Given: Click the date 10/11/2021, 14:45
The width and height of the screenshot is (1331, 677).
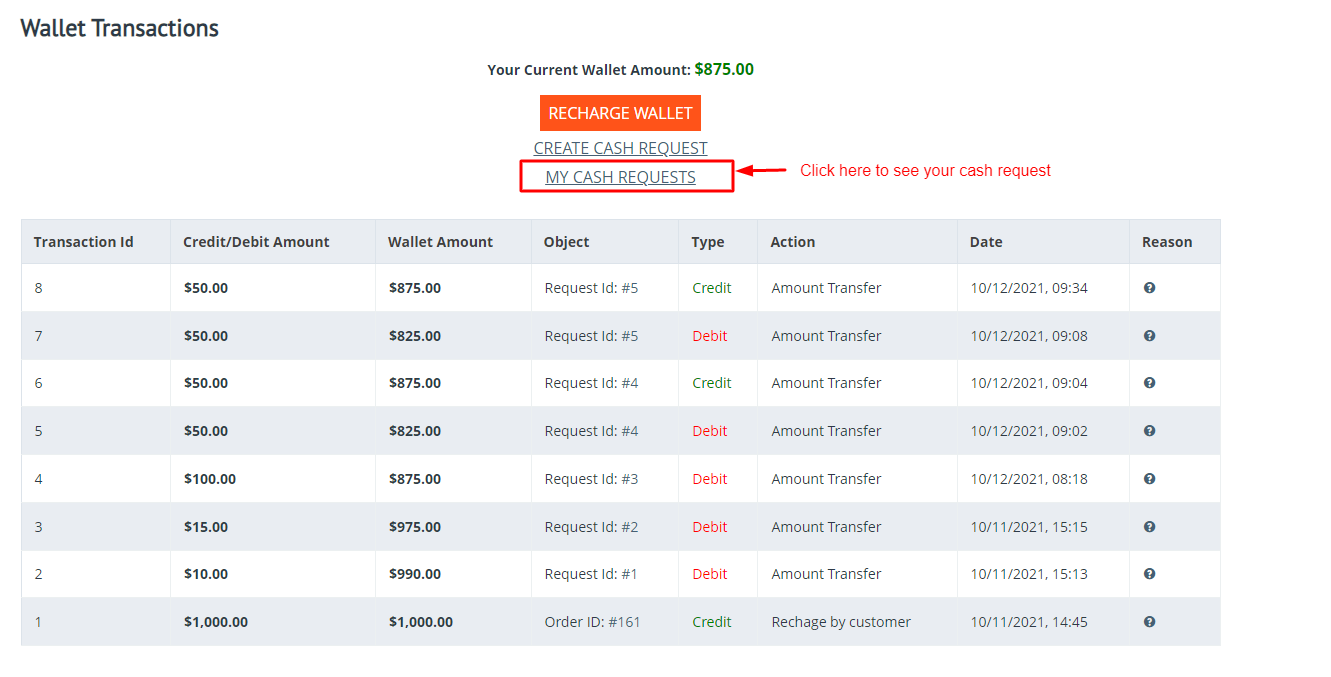Looking at the screenshot, I should [1029, 622].
